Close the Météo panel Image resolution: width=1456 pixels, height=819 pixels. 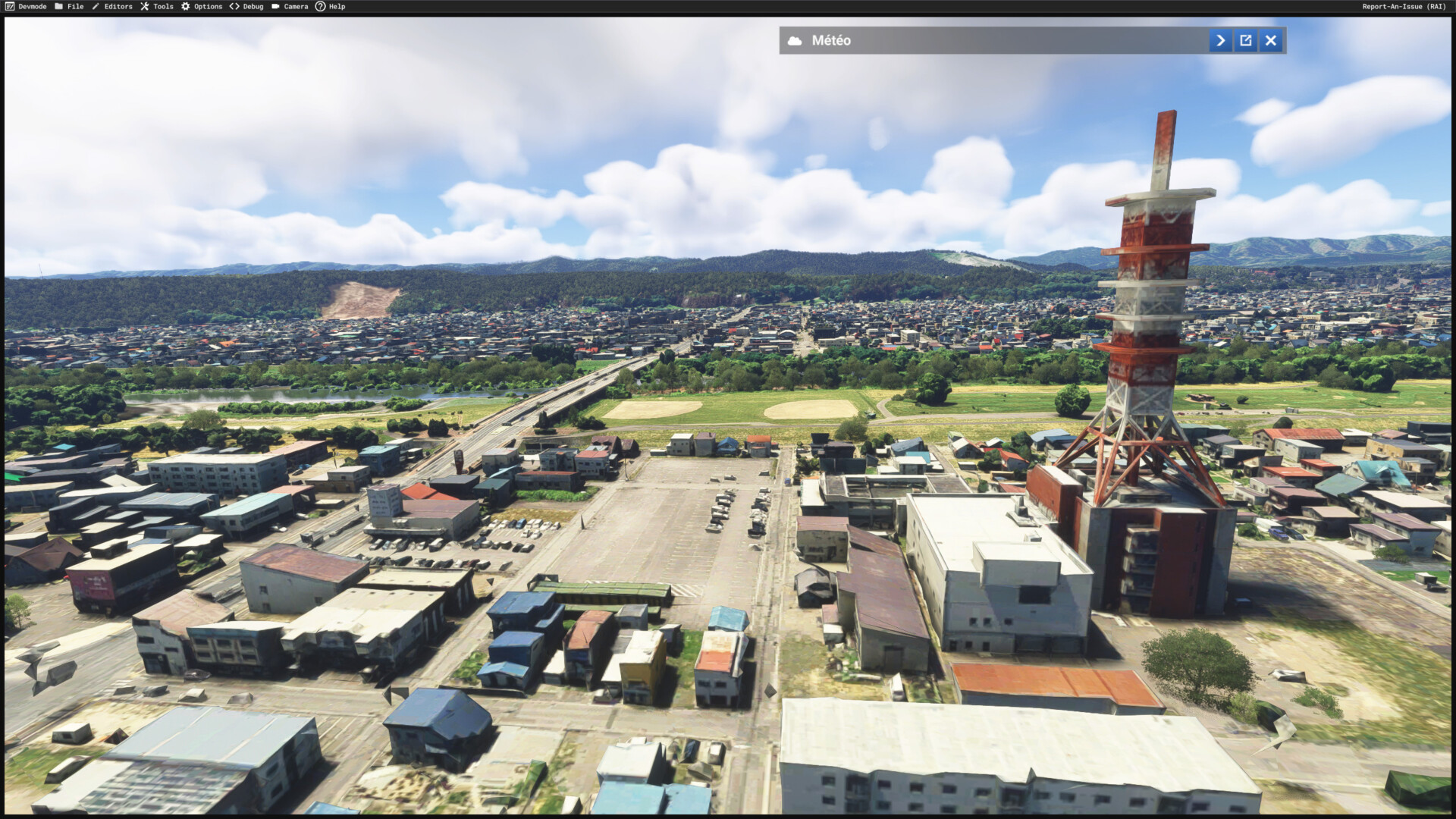[1271, 41]
